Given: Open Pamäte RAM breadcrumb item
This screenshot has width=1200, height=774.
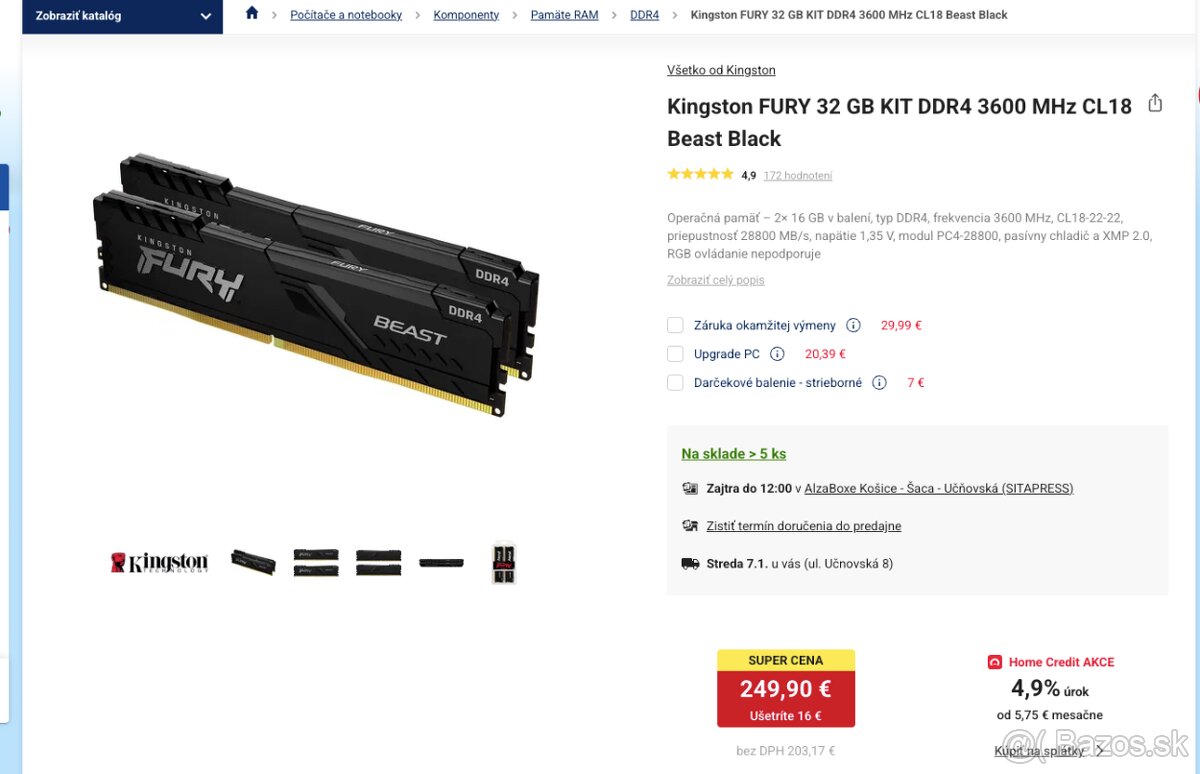Looking at the screenshot, I should (564, 15).
